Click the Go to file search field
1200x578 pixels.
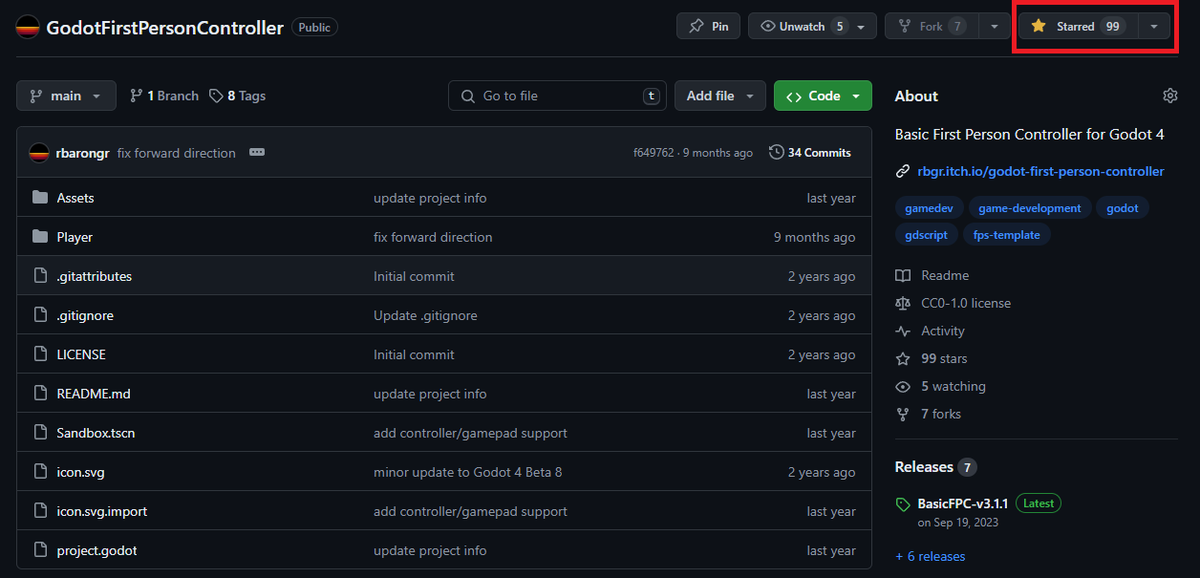pos(557,96)
